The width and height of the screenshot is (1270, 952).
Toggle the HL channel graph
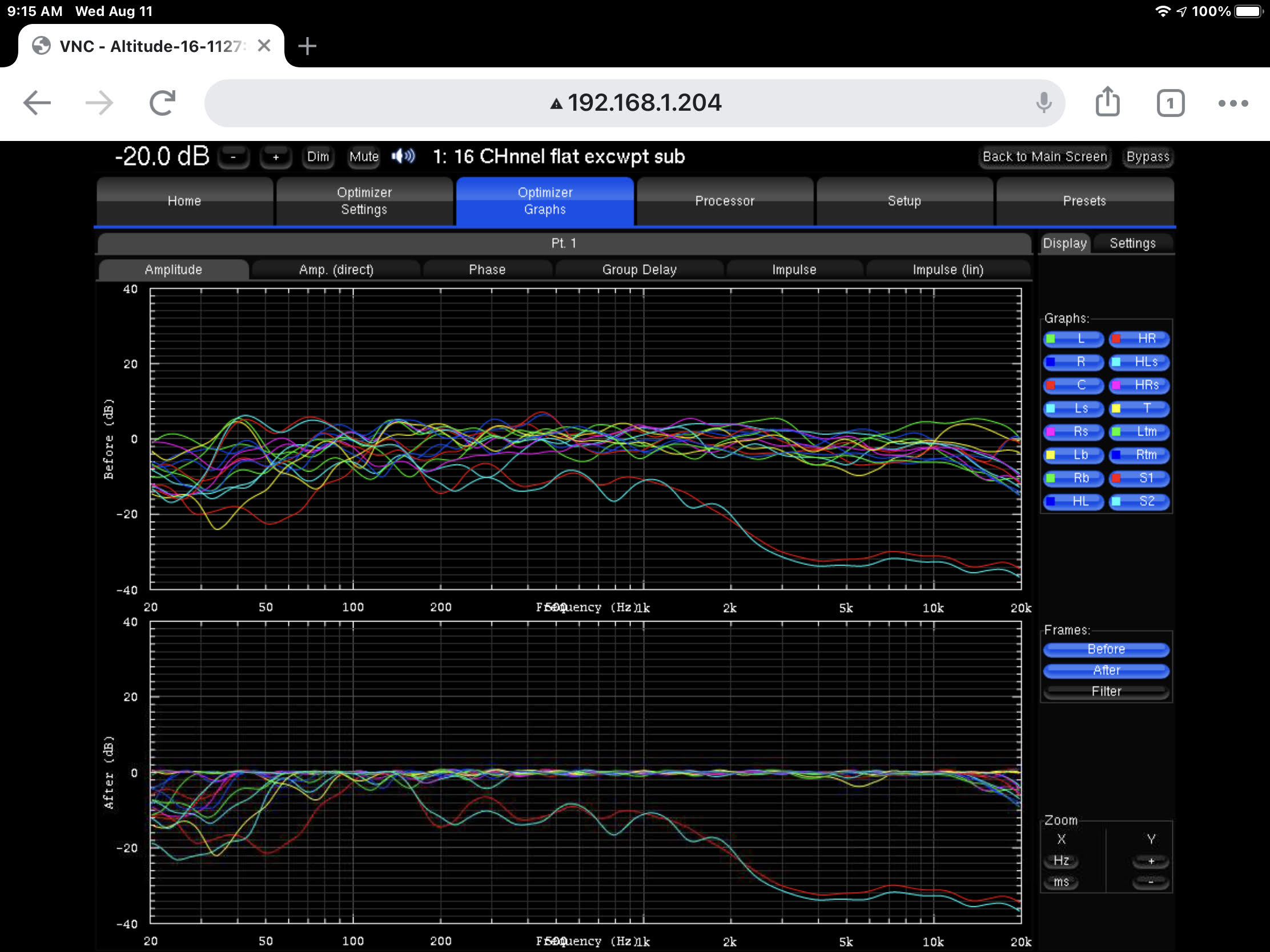pos(1073,502)
